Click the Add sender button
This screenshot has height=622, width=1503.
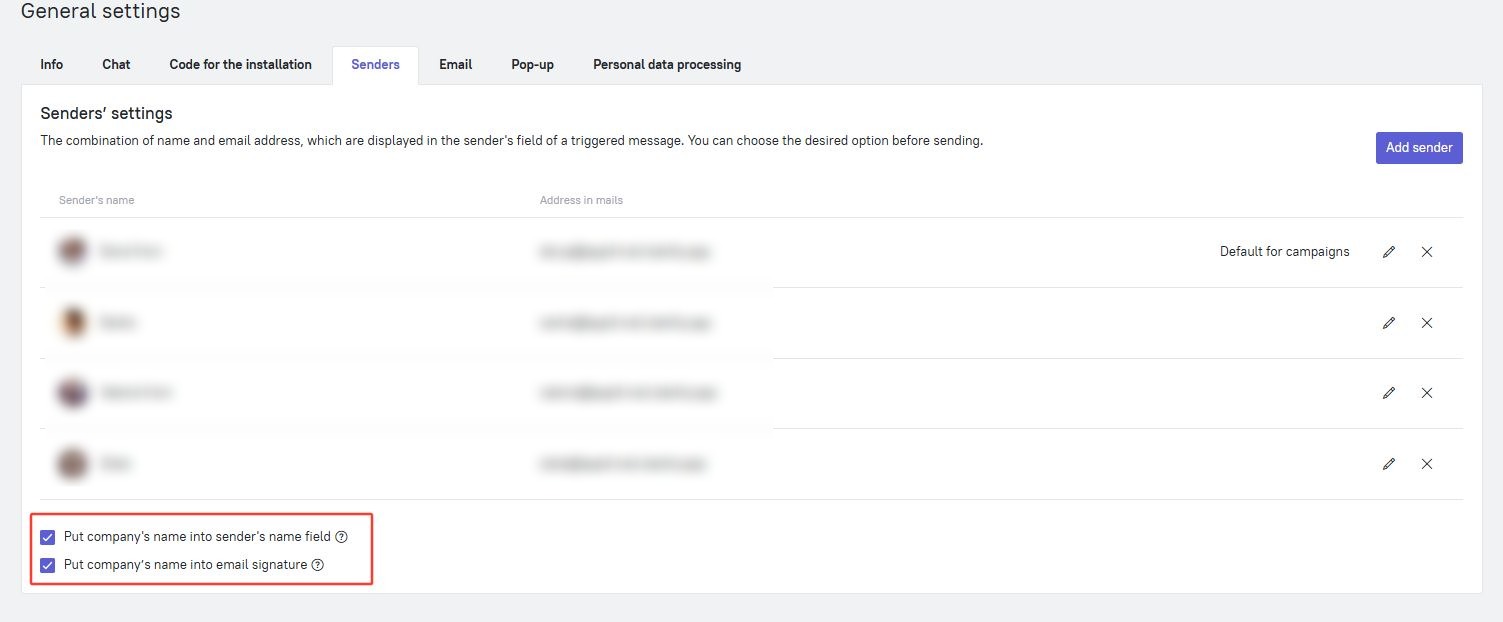(1419, 147)
